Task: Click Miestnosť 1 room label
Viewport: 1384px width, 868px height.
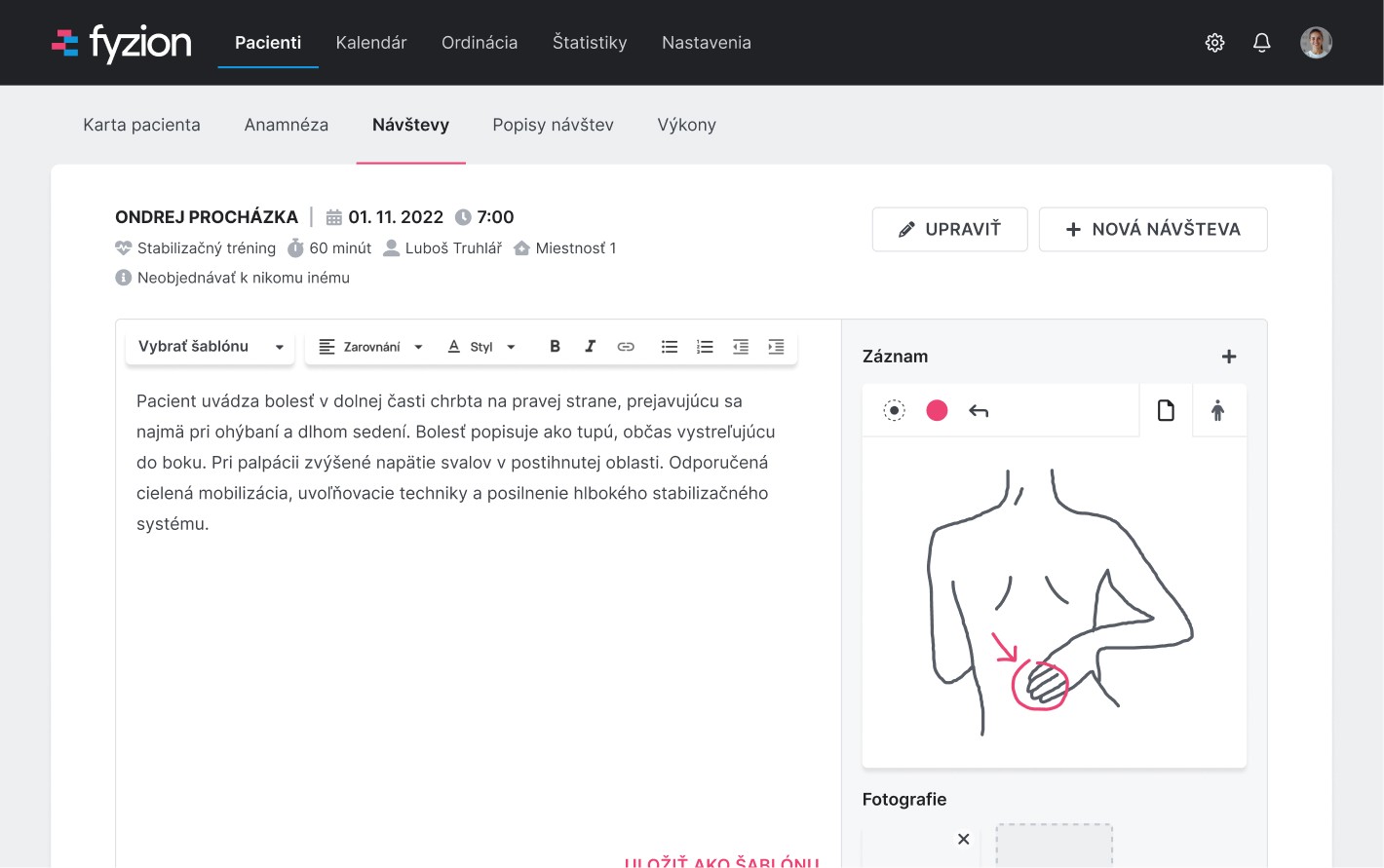Action: pyautogui.click(x=576, y=248)
